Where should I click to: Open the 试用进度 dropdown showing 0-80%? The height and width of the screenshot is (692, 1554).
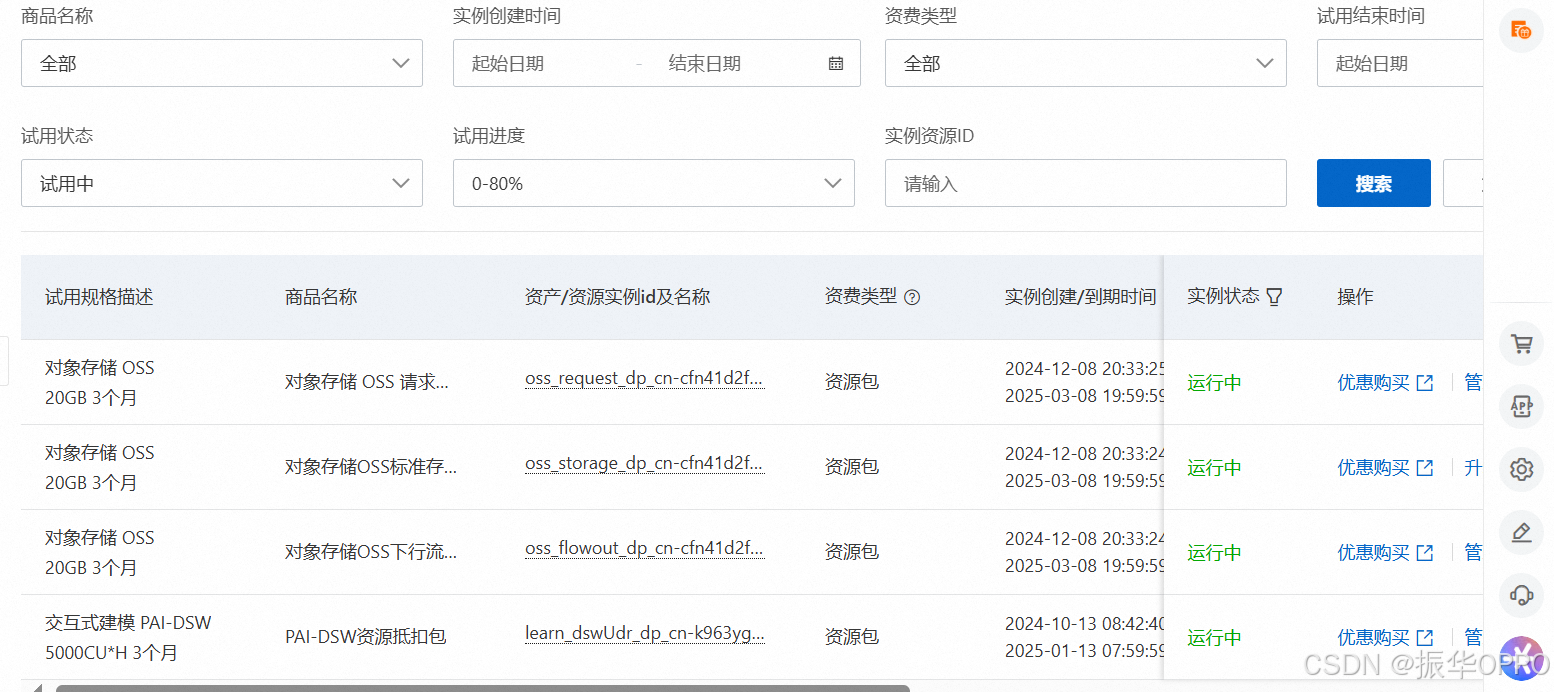pos(654,183)
